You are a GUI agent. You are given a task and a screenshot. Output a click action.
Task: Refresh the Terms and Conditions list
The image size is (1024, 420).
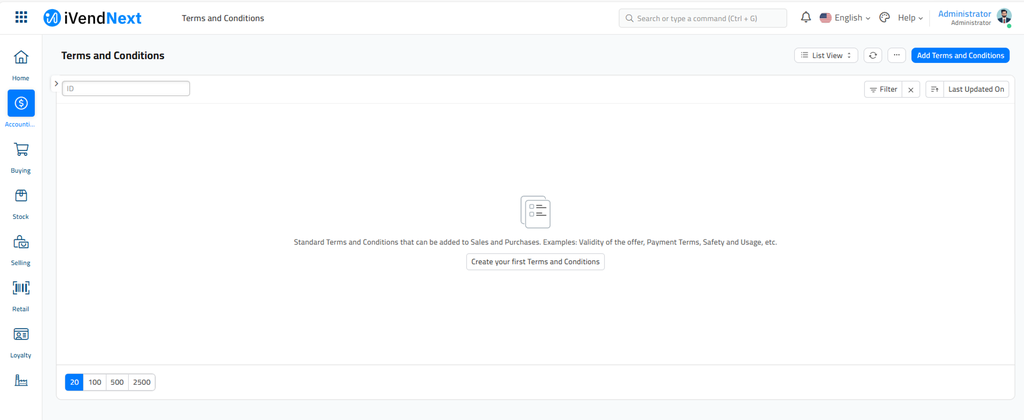tap(872, 56)
